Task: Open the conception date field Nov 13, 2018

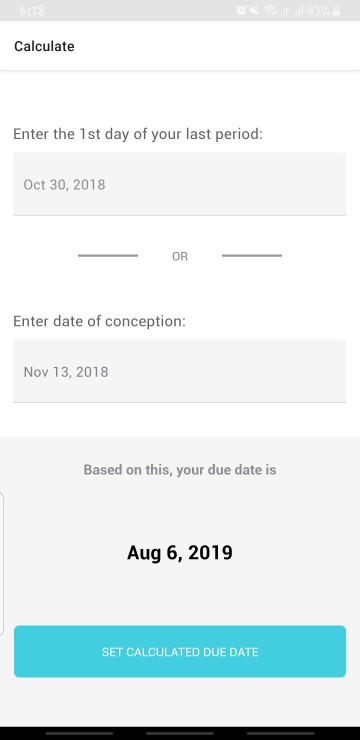Action: click(x=179, y=371)
